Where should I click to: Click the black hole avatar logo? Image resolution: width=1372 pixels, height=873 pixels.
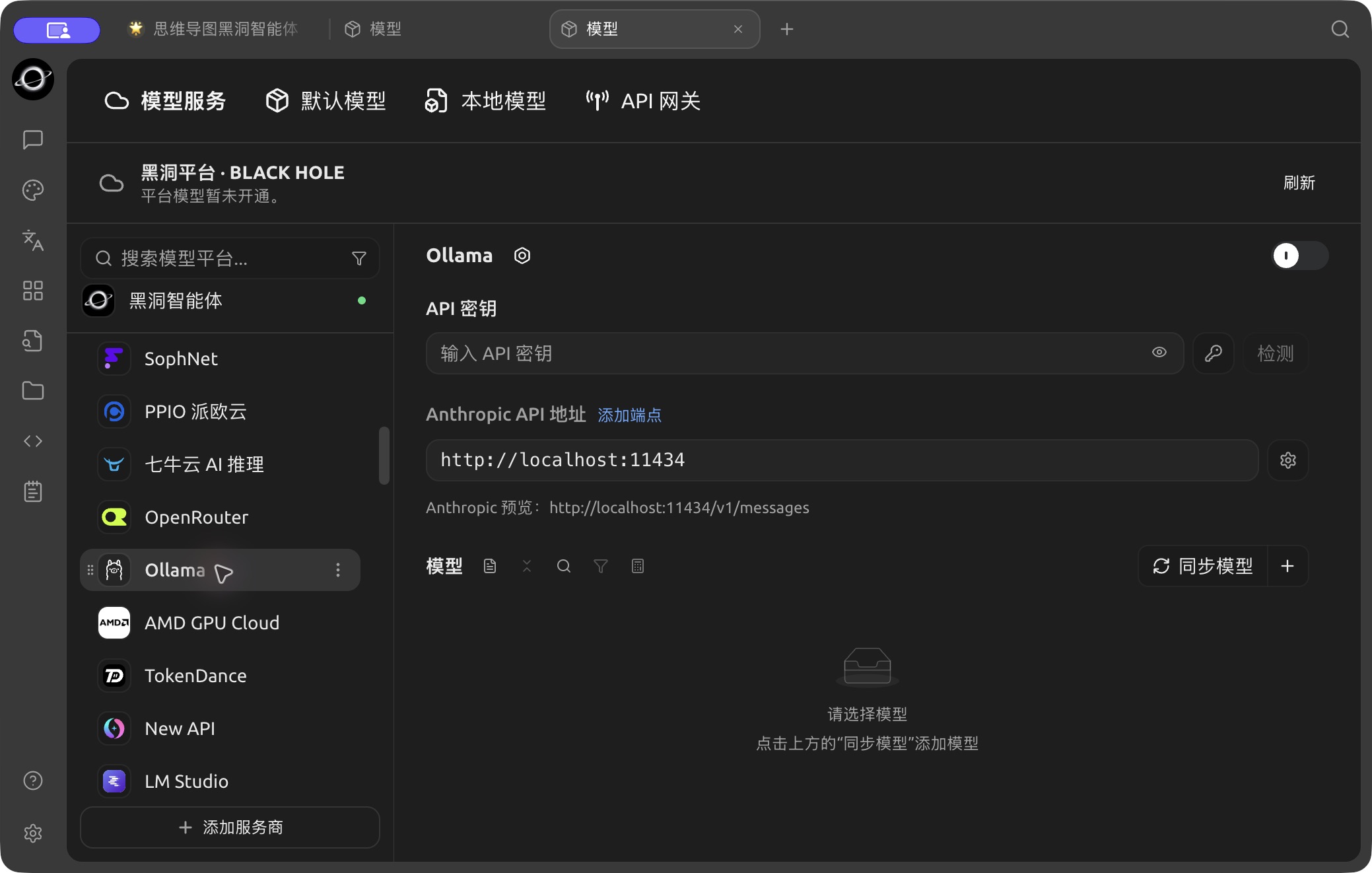[33, 79]
